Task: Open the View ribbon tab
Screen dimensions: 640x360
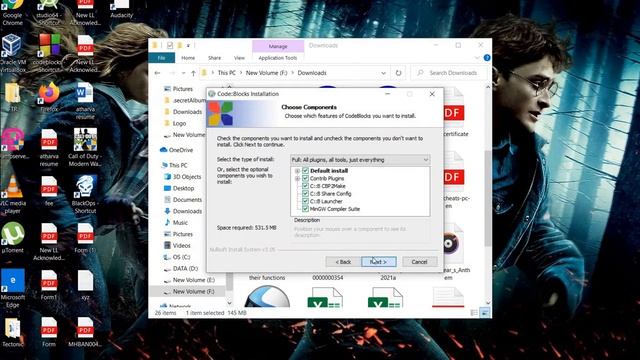Action: point(239,58)
